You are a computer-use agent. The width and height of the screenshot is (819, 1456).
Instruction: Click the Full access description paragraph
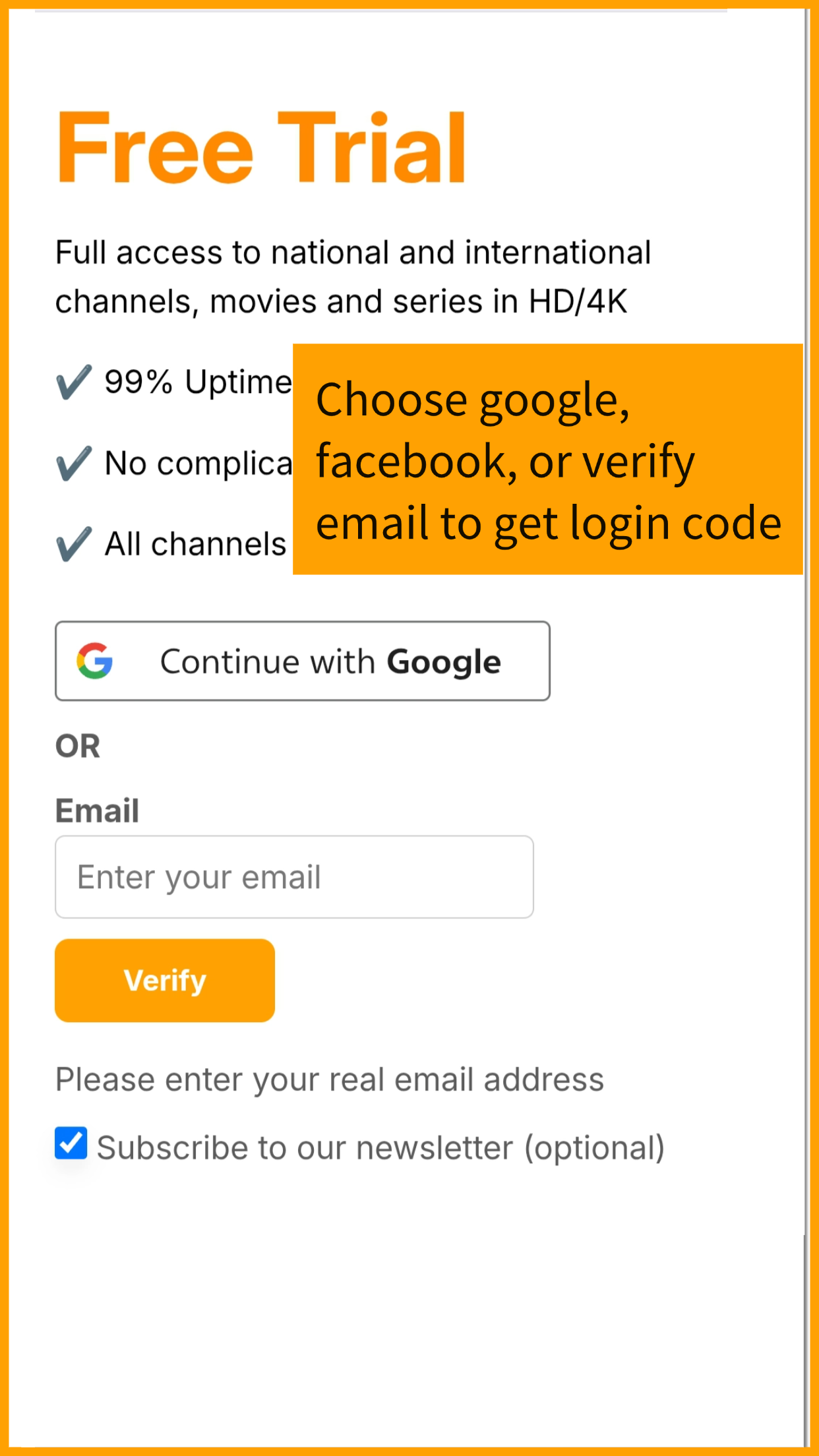click(x=353, y=277)
